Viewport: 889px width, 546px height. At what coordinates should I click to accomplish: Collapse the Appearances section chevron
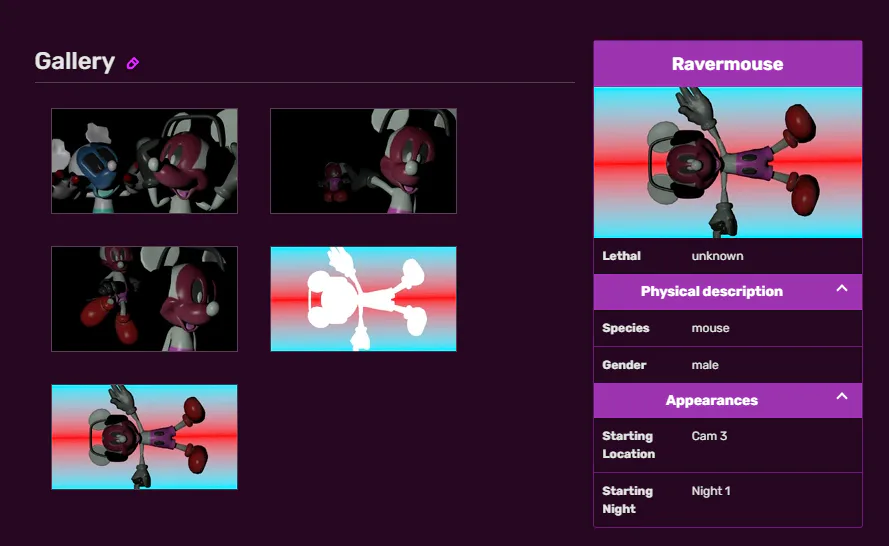842,397
